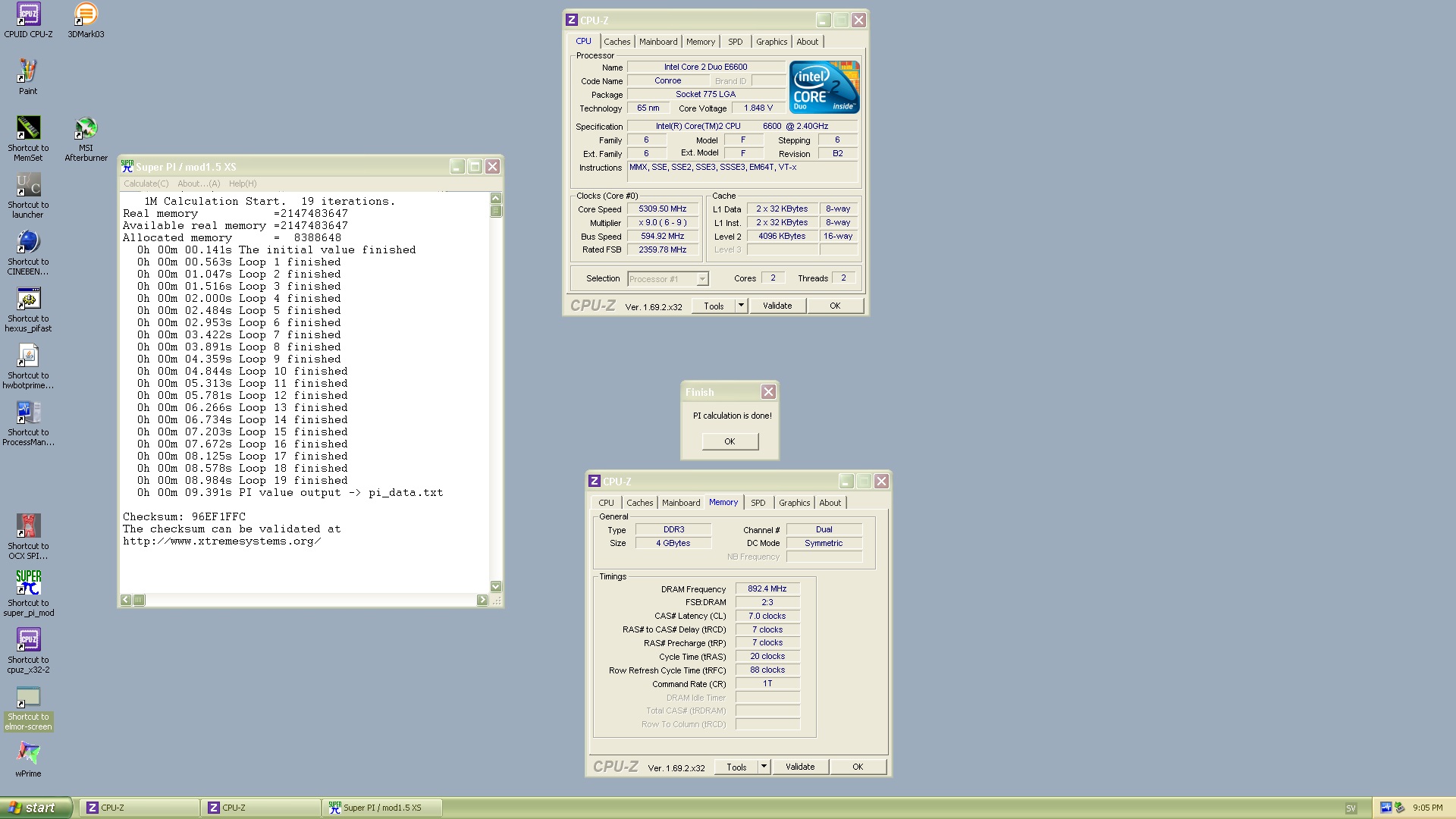Click the Core Speed 5309.50 MHz value
This screenshot has height=819, width=1456.
(662, 209)
